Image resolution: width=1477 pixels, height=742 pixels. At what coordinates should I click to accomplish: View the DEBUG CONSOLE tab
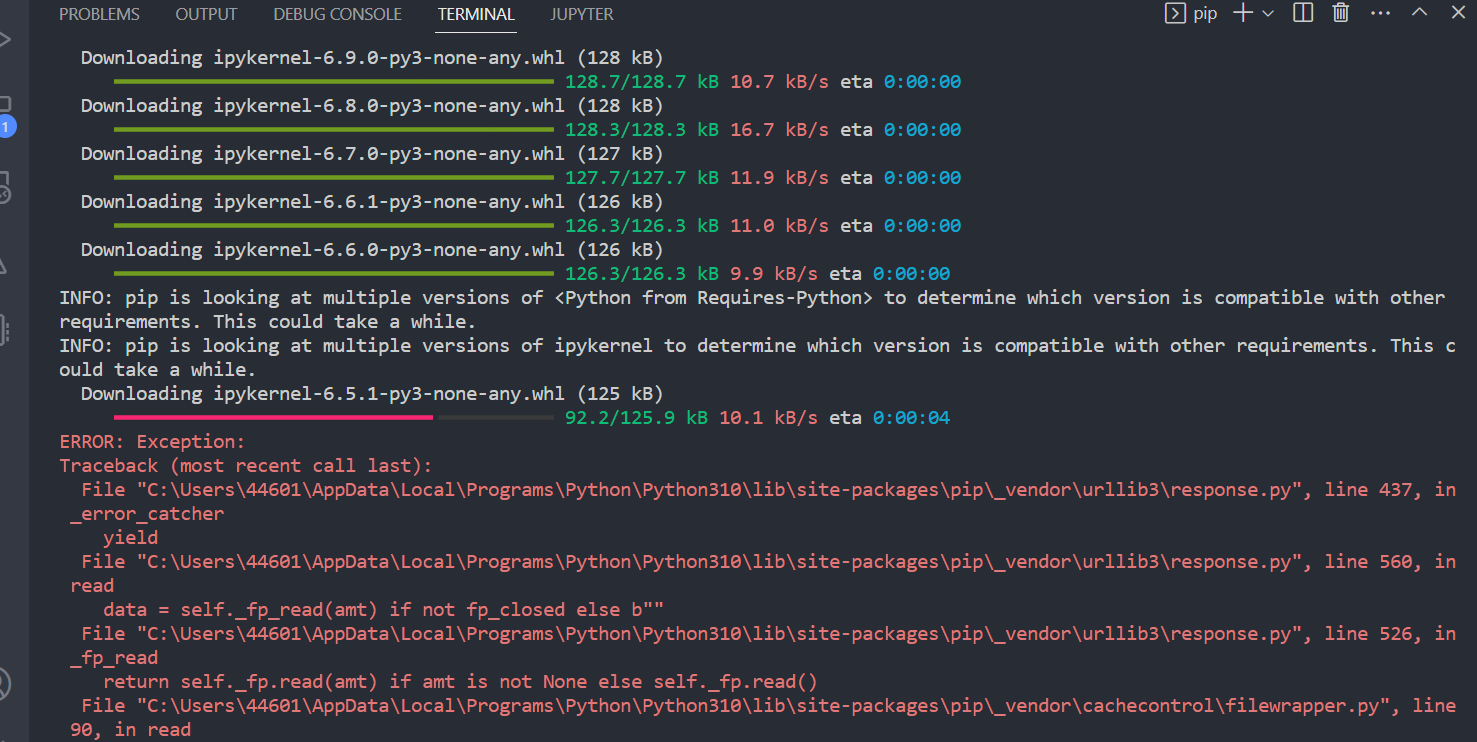[x=337, y=14]
